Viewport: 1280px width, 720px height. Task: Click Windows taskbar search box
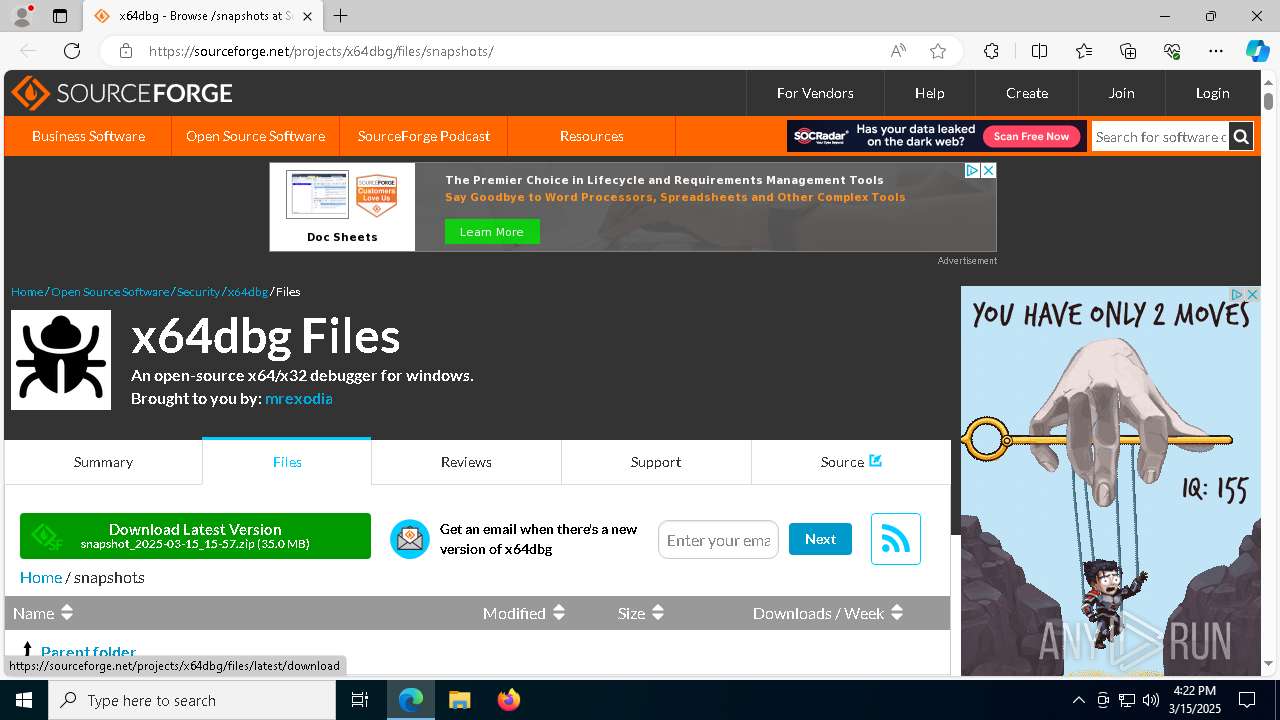(x=192, y=700)
